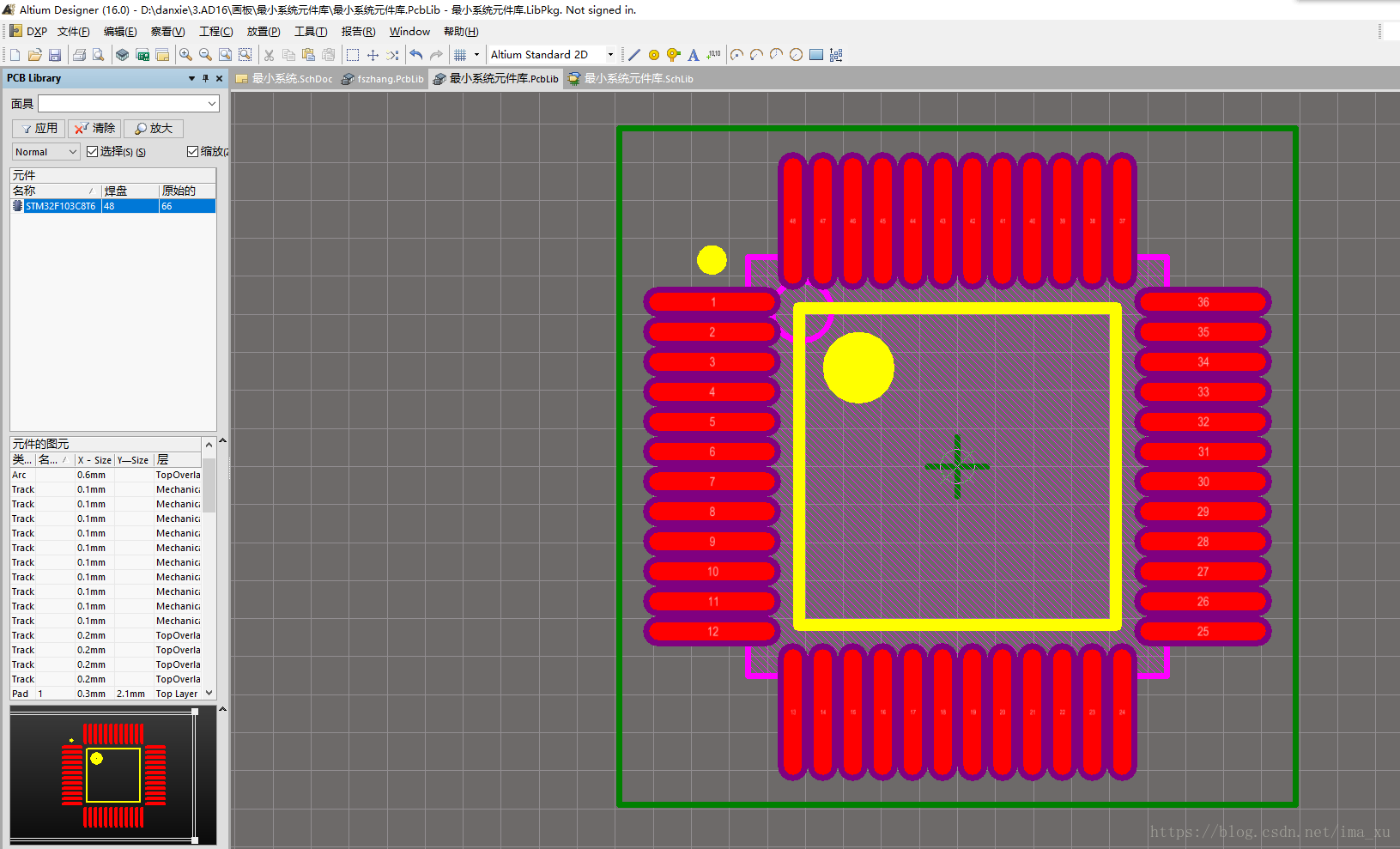
Task: Expand the 面具 mask combo box
Action: [212, 104]
